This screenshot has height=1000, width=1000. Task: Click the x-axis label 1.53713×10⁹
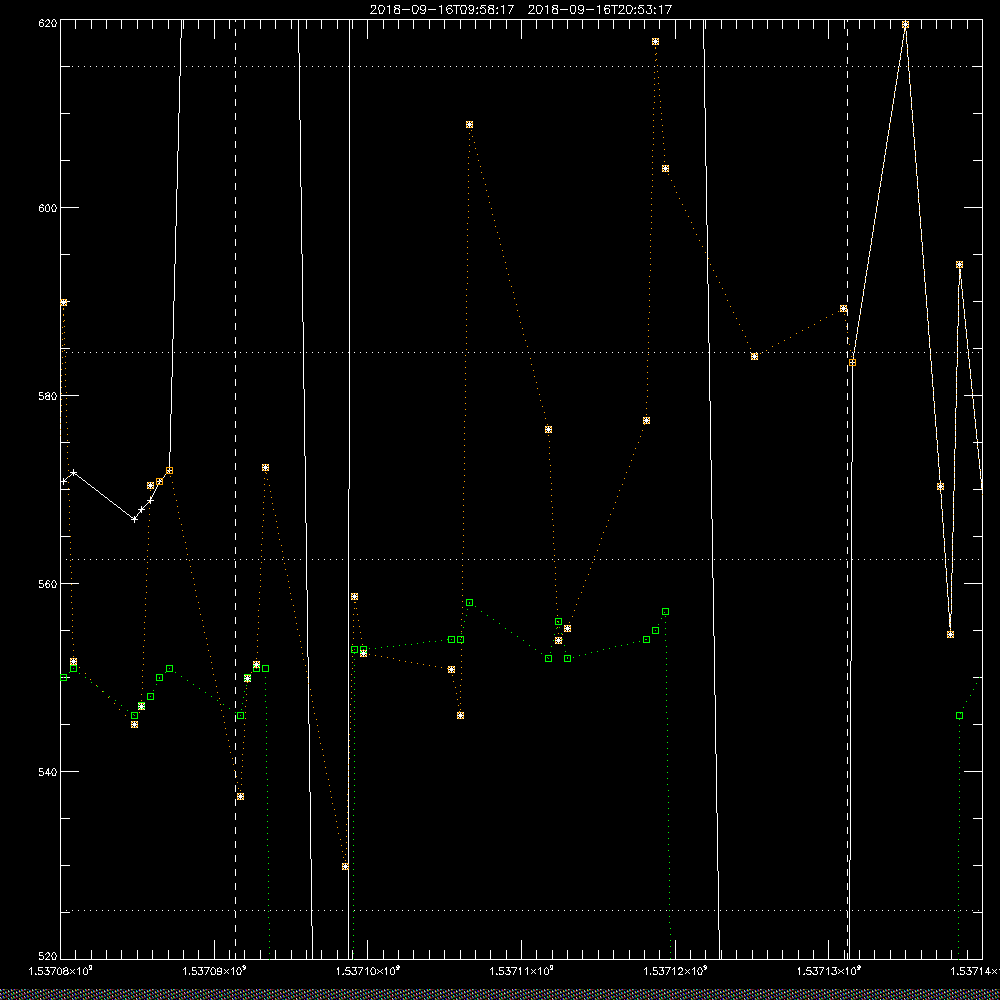[x=829, y=971]
